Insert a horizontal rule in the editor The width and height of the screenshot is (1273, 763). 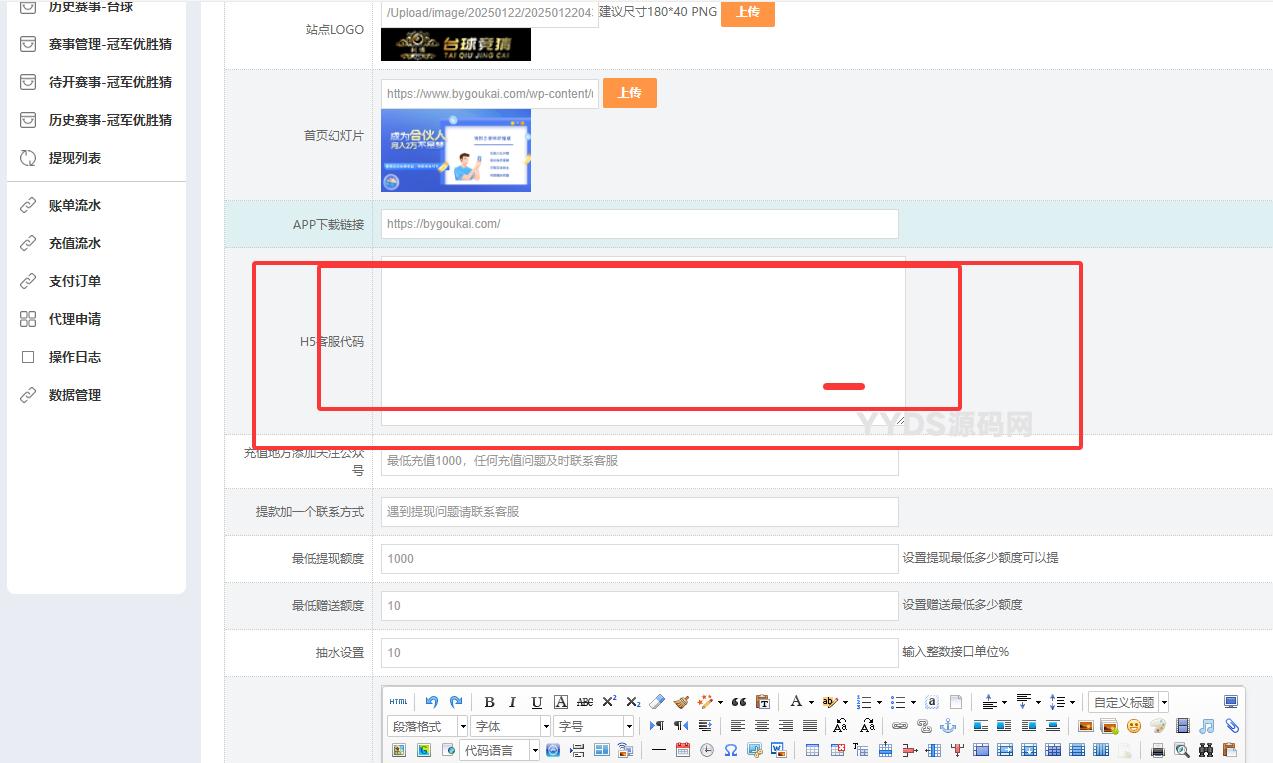pyautogui.click(x=657, y=748)
